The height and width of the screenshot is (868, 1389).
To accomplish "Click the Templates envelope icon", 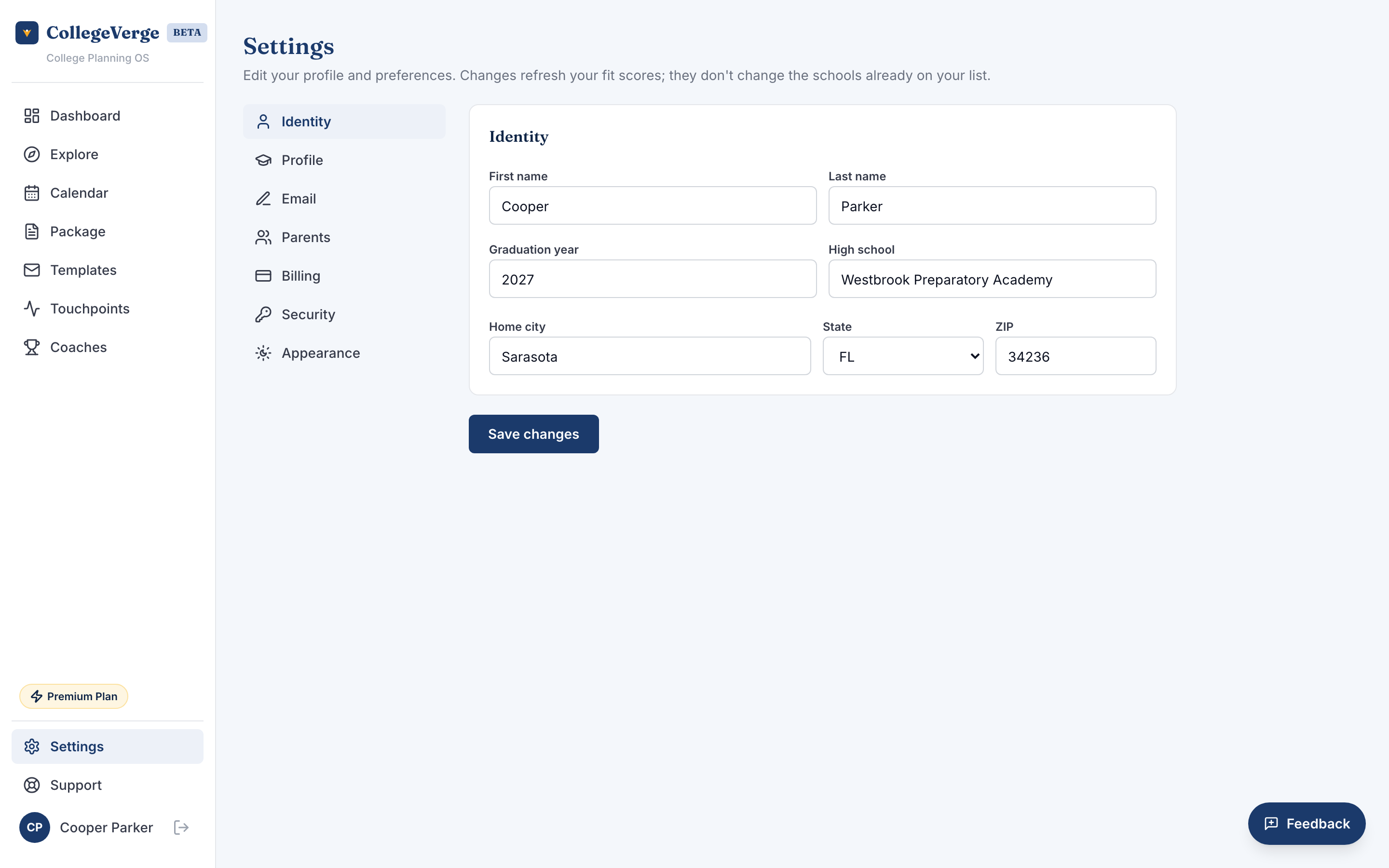I will [x=31, y=270].
